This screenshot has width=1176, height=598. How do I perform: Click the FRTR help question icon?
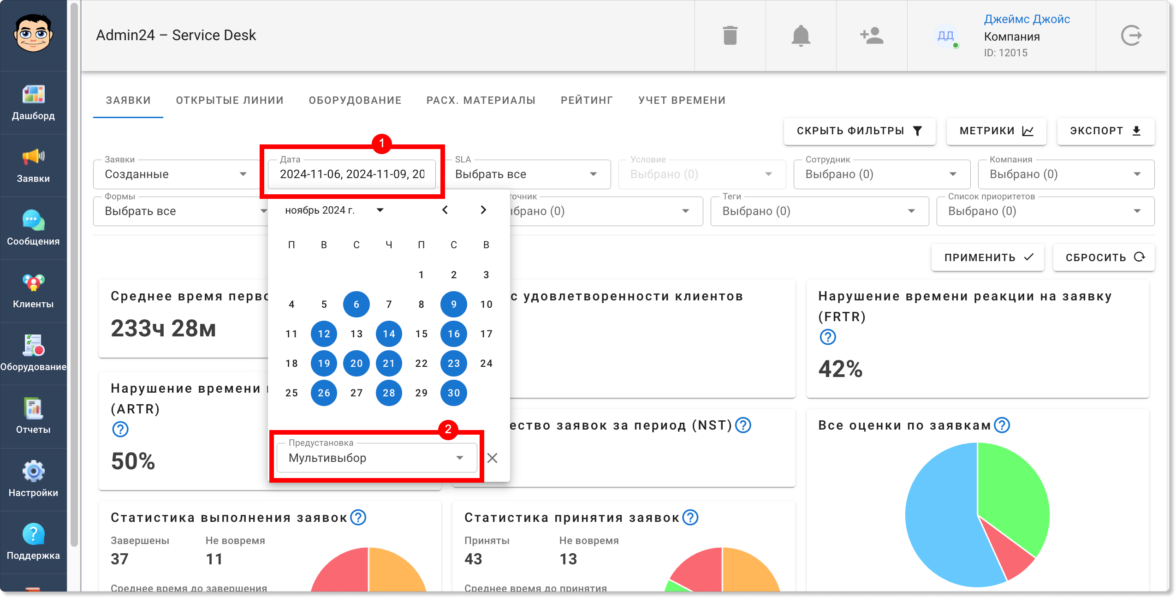tap(827, 338)
